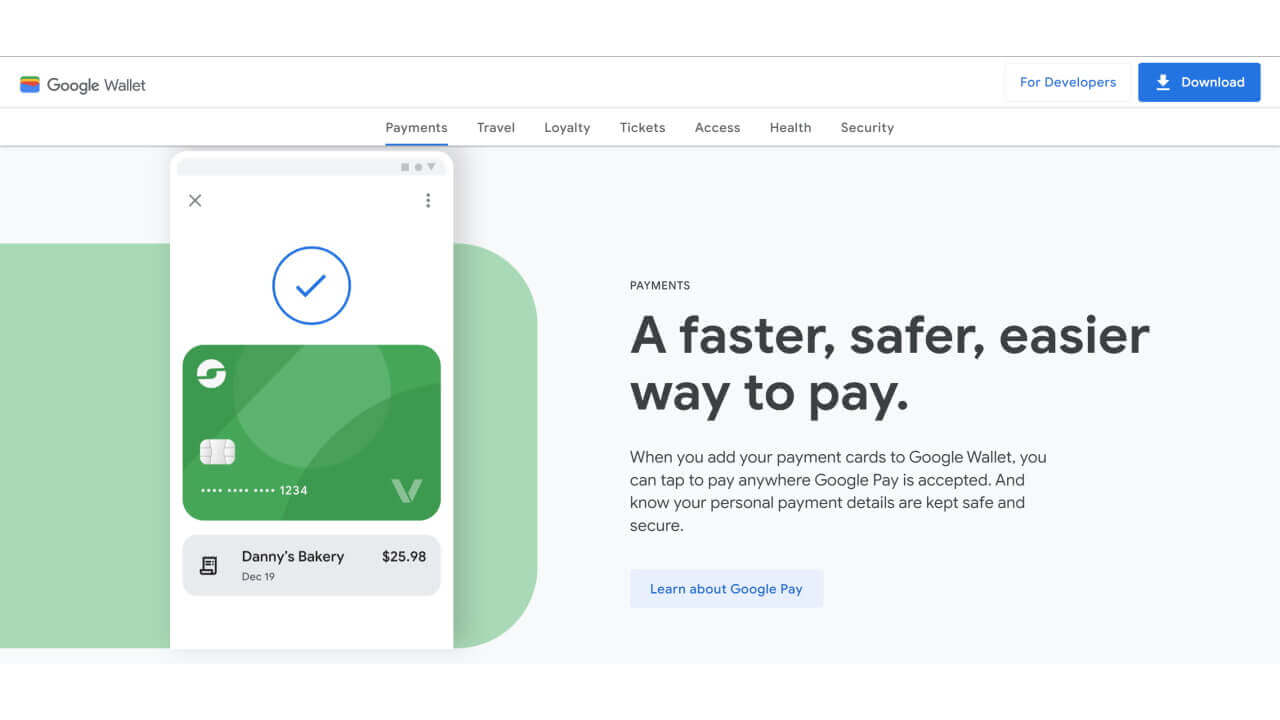
Task: Click the blue Download button
Action: point(1199,82)
